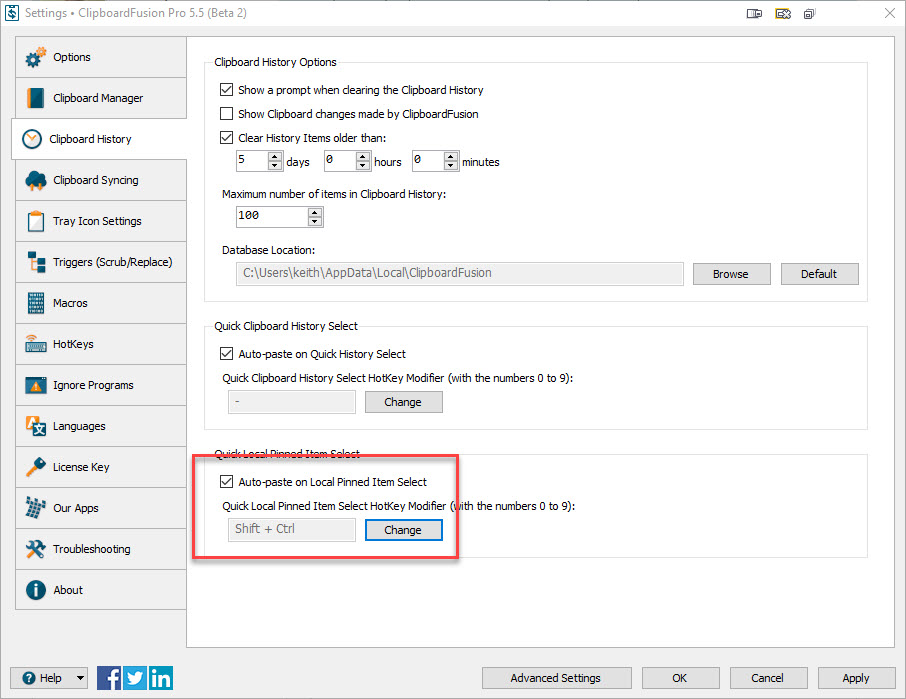Open the Help dropdown arrow
This screenshot has width=906, height=699.
click(x=79, y=678)
